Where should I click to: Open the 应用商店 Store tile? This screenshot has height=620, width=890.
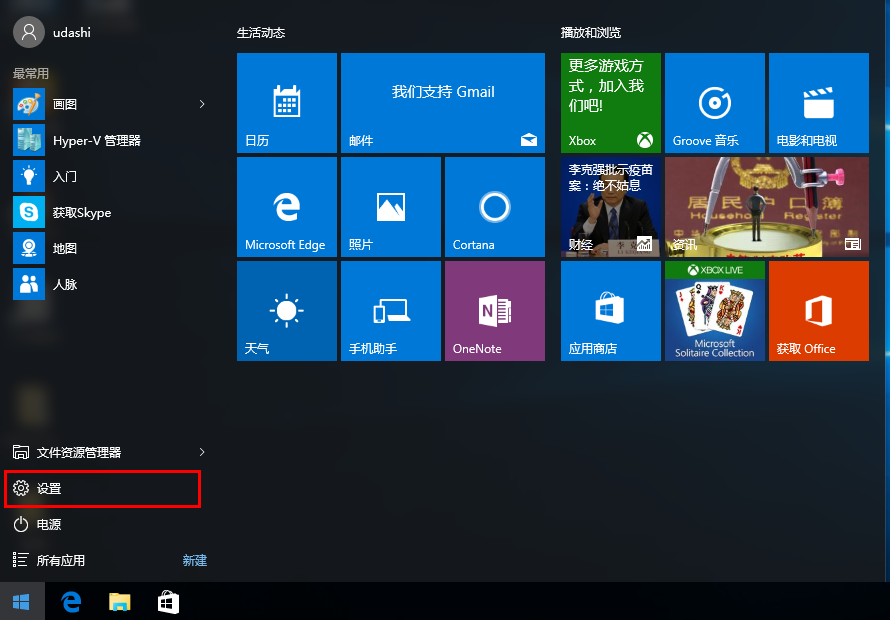[x=611, y=311]
